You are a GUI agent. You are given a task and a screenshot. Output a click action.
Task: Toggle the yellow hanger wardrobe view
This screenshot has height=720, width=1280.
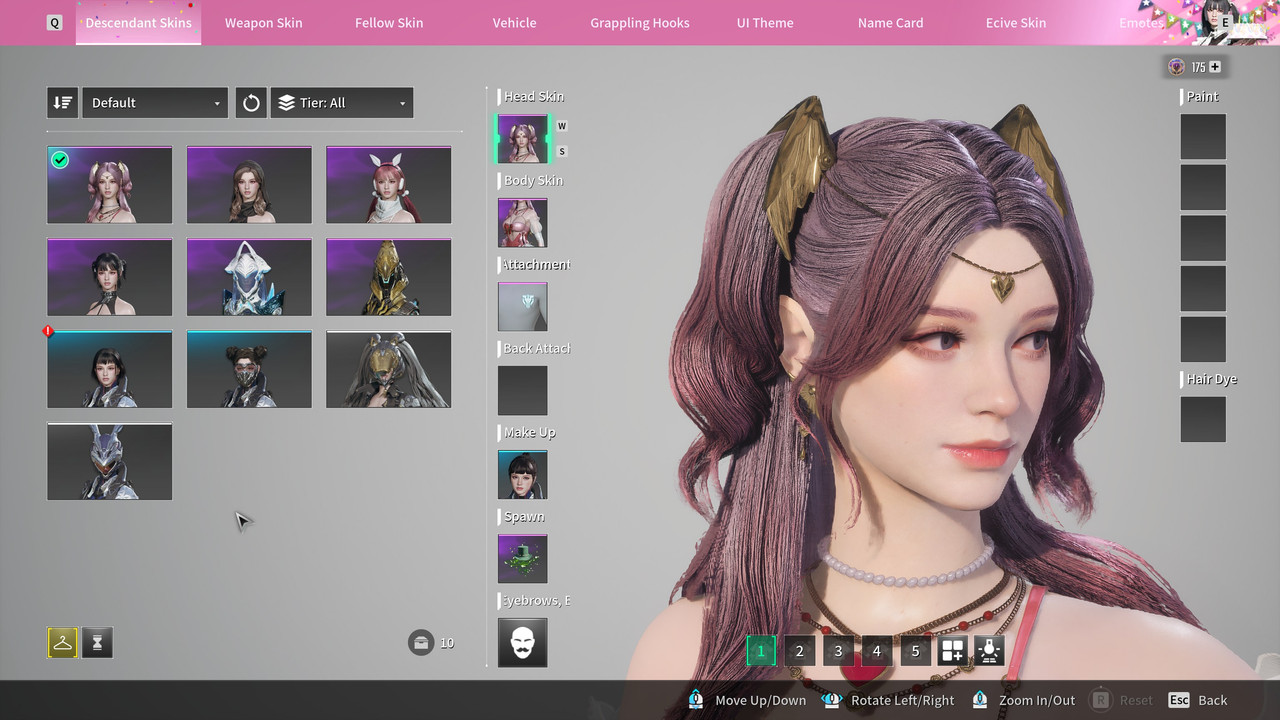click(62, 643)
